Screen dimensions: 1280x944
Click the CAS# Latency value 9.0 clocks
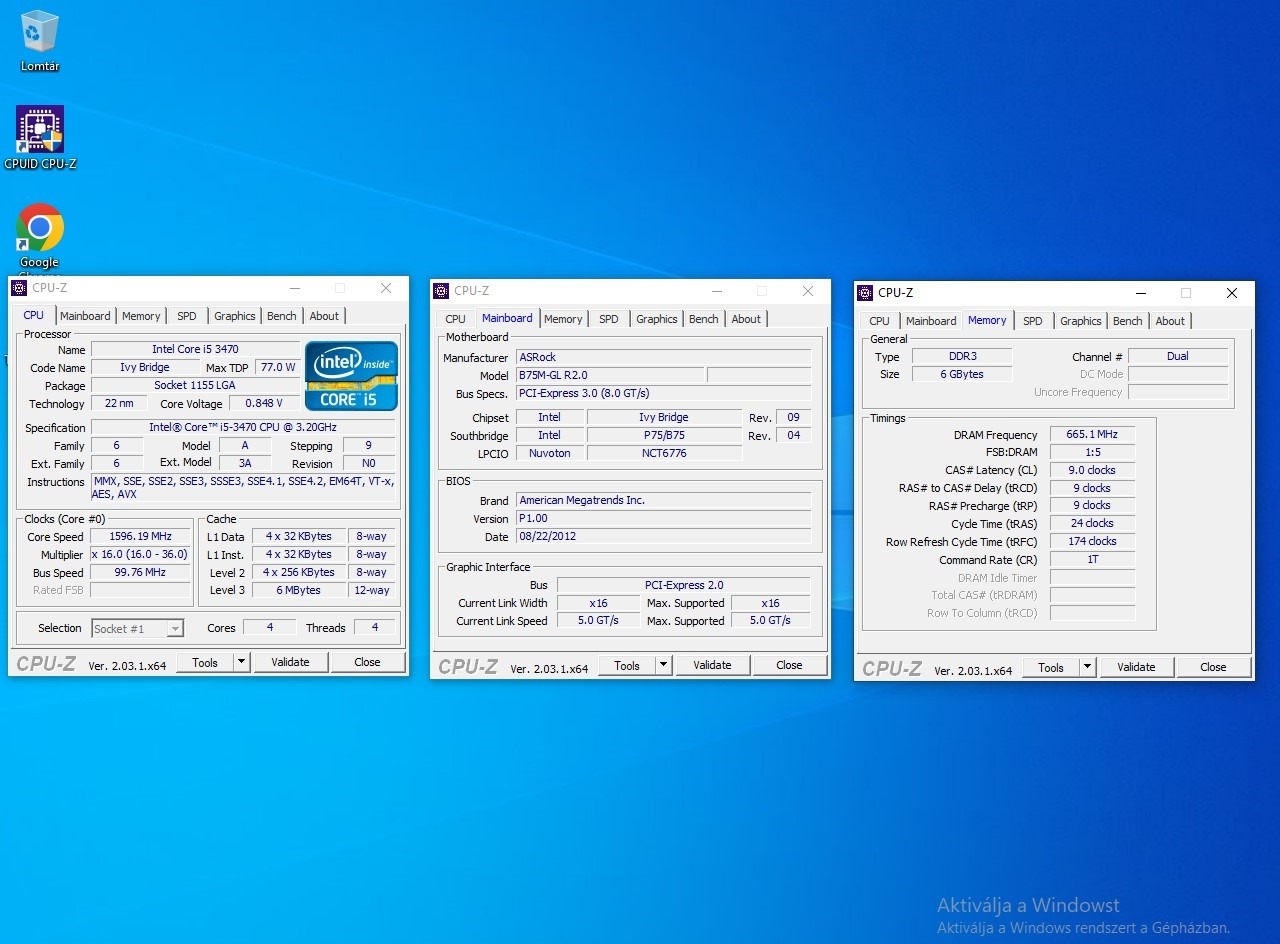[x=1092, y=470]
